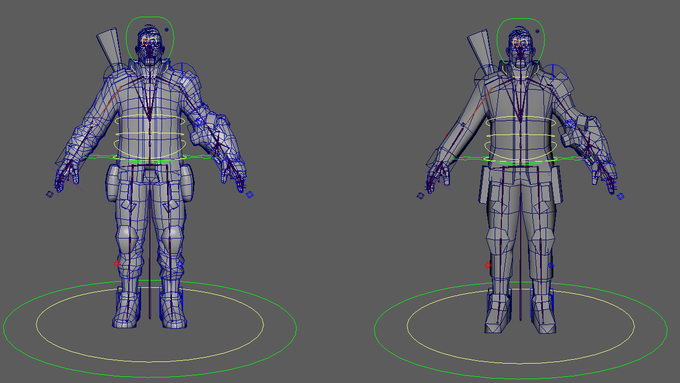
Task: Select blue elbow control on right character's forearm
Action: [x=570, y=124]
